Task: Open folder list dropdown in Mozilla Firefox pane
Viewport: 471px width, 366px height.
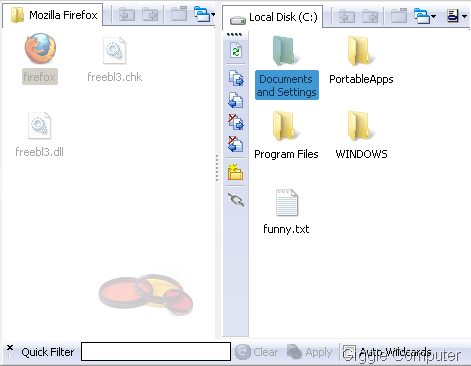Action: pyautogui.click(x=204, y=14)
